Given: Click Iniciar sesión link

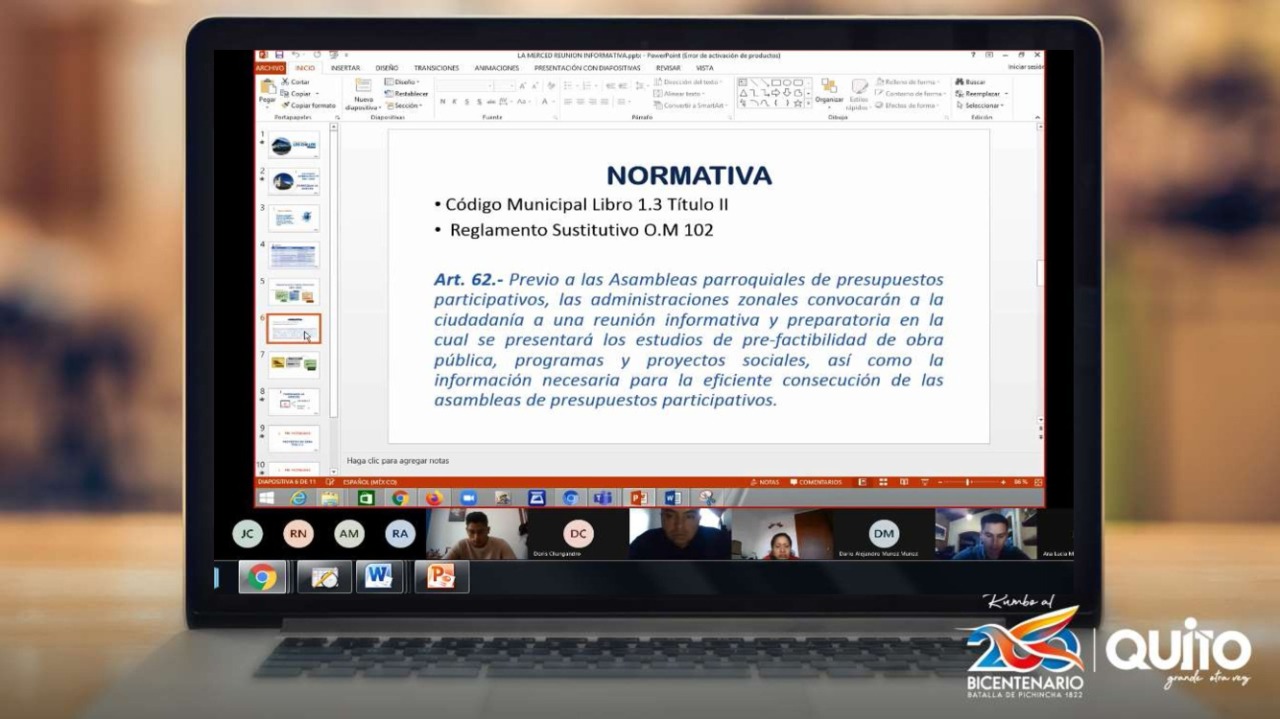Looking at the screenshot, I should pyautogui.click(x=1025, y=67).
